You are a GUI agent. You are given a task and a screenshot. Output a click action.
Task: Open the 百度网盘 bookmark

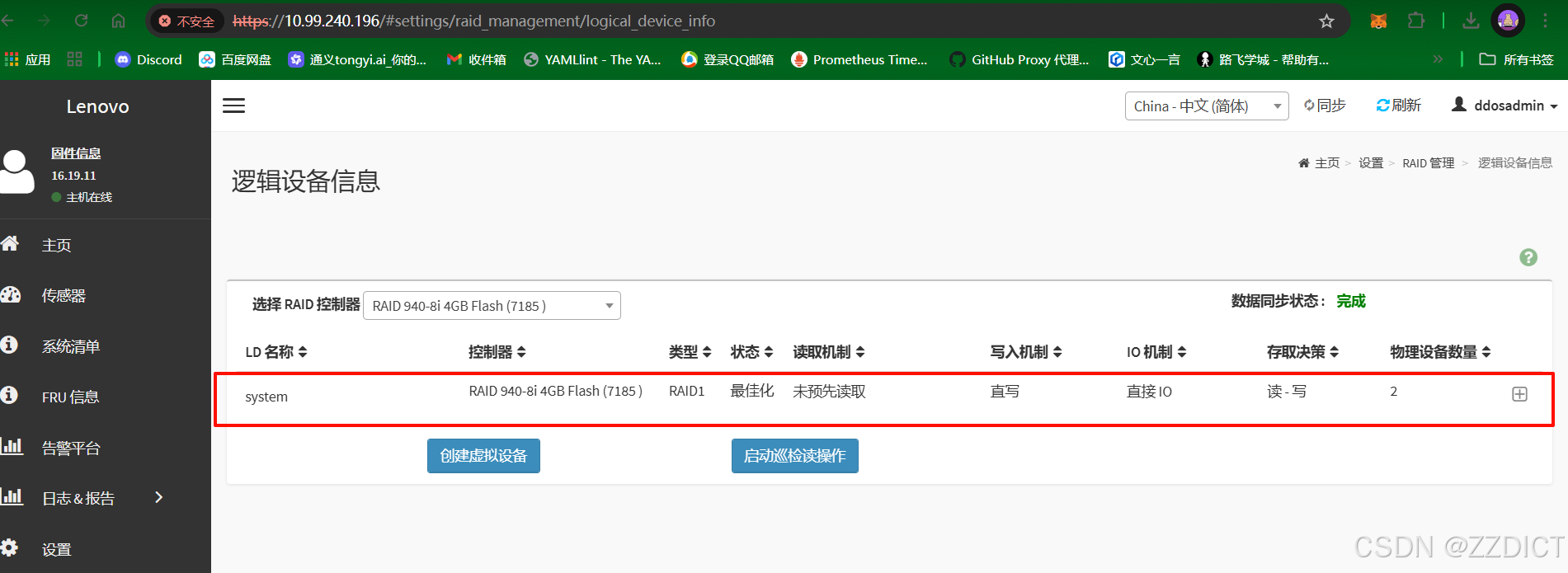pyautogui.click(x=236, y=59)
